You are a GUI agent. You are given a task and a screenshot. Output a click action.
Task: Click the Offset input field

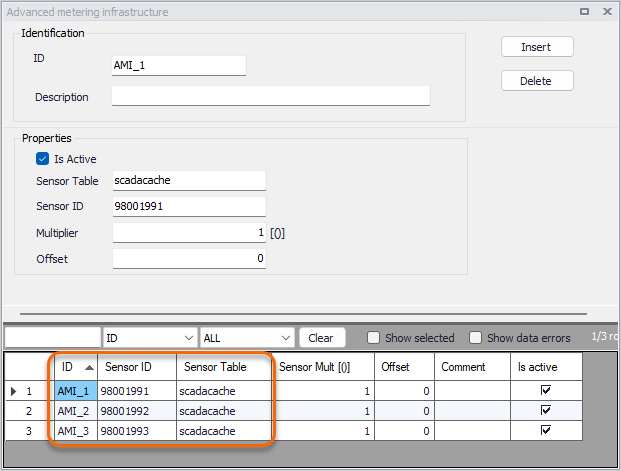189,259
